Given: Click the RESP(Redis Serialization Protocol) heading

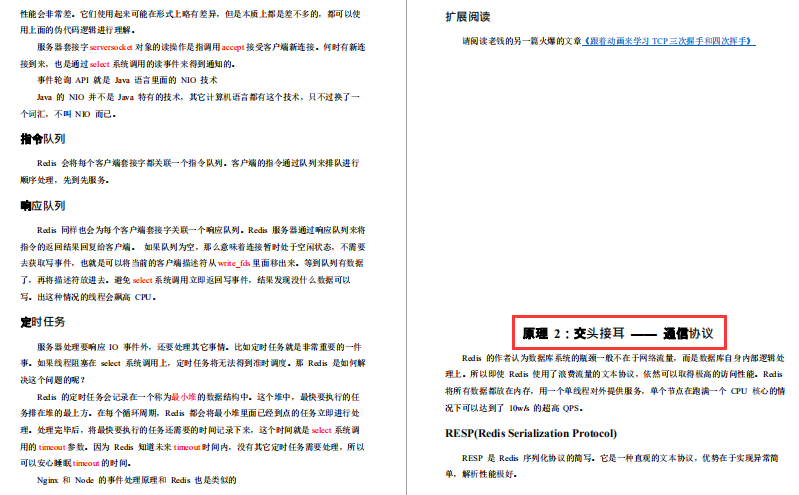Looking at the screenshot, I should (531, 433).
